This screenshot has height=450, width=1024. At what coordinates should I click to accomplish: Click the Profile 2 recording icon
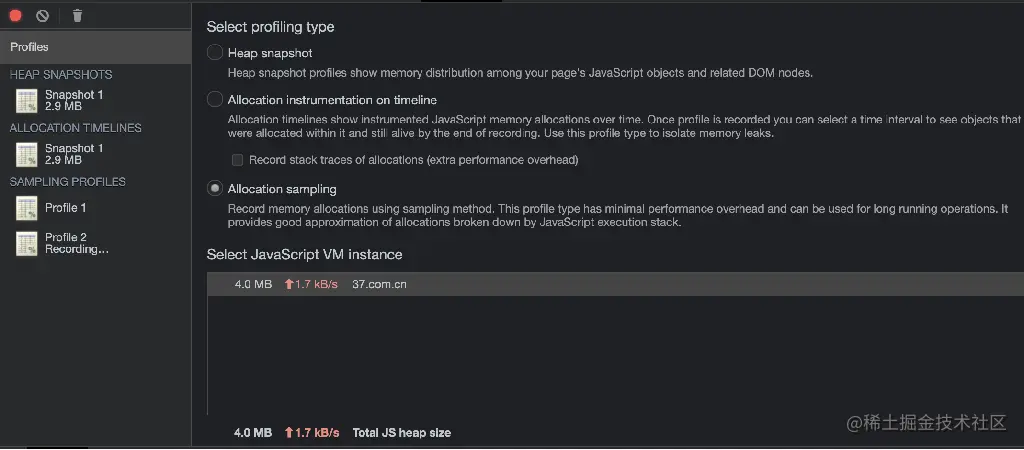click(26, 244)
